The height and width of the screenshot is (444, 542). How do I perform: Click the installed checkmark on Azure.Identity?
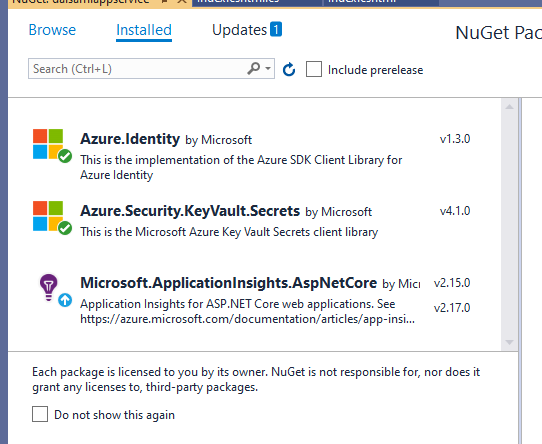[x=65, y=156]
